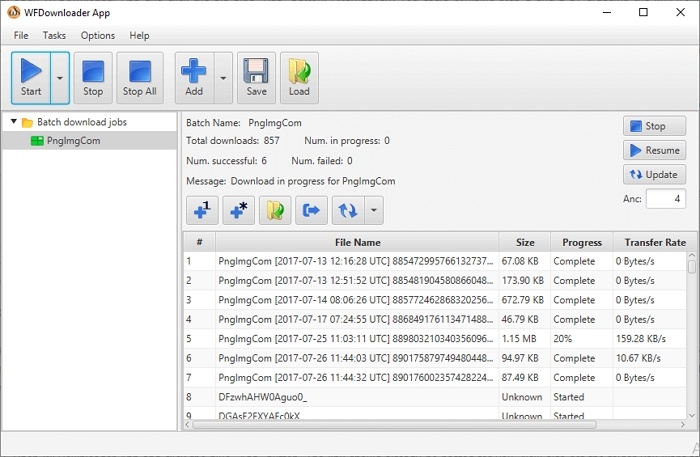The width and height of the screenshot is (700, 457).
Task: Click the vertical scrollbar of the table
Action: click(x=692, y=335)
